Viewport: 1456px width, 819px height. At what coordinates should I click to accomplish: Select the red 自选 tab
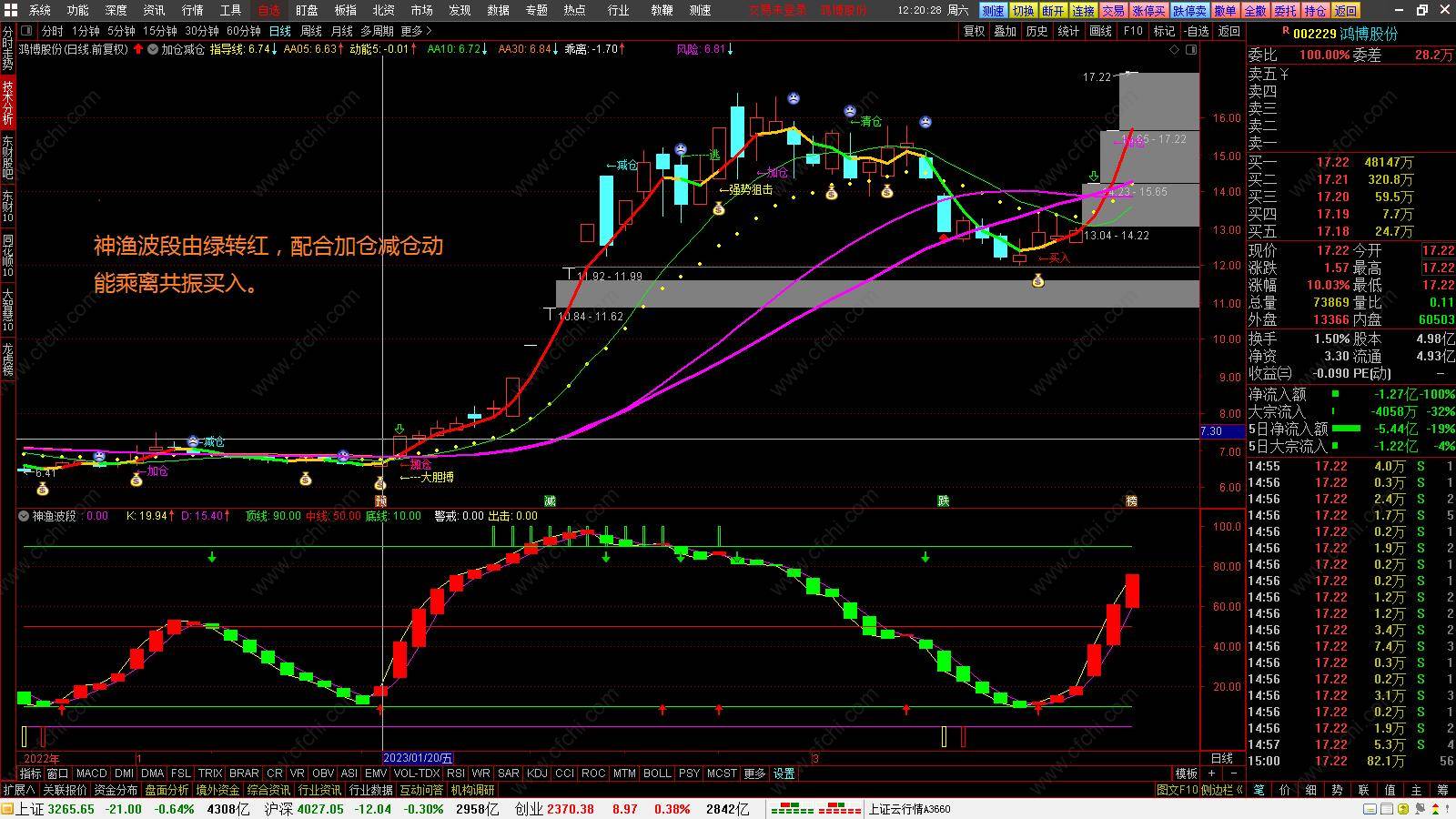point(269,10)
